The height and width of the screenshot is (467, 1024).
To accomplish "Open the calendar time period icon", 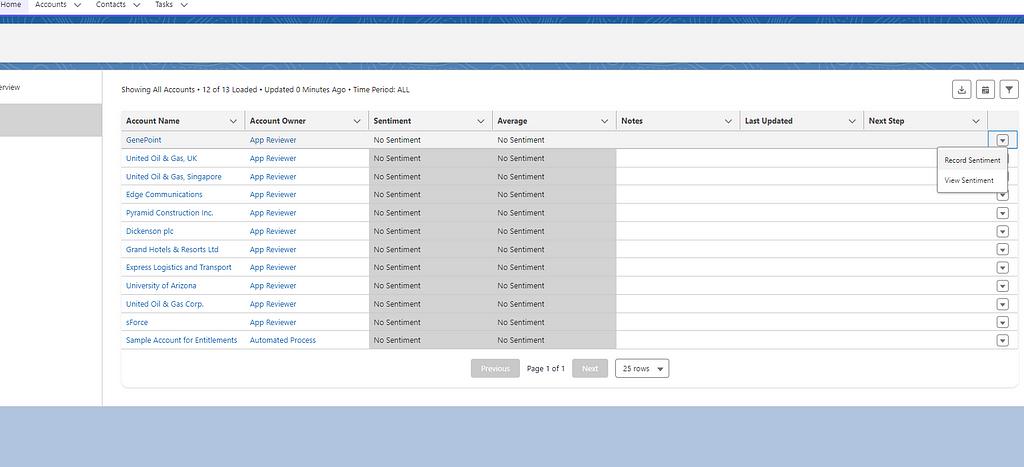I will [x=985, y=90].
